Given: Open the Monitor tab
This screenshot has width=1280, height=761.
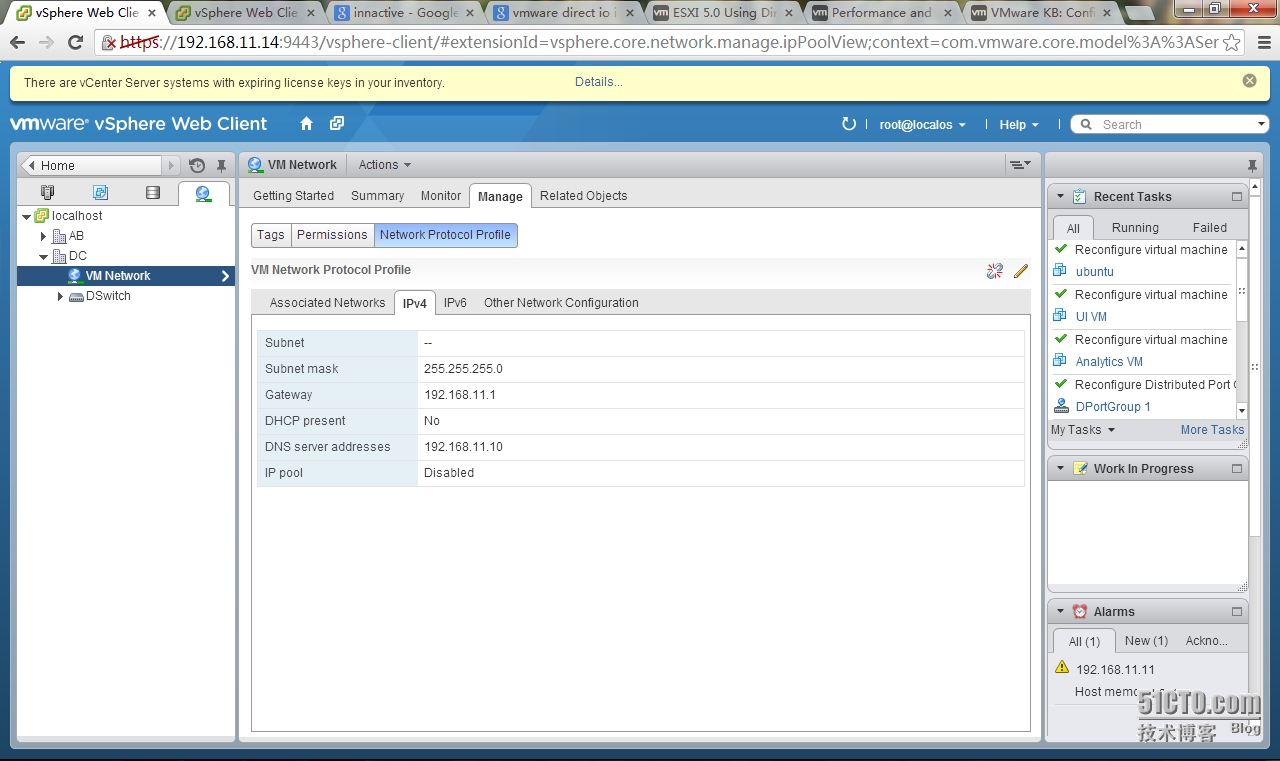Looking at the screenshot, I should (x=441, y=196).
